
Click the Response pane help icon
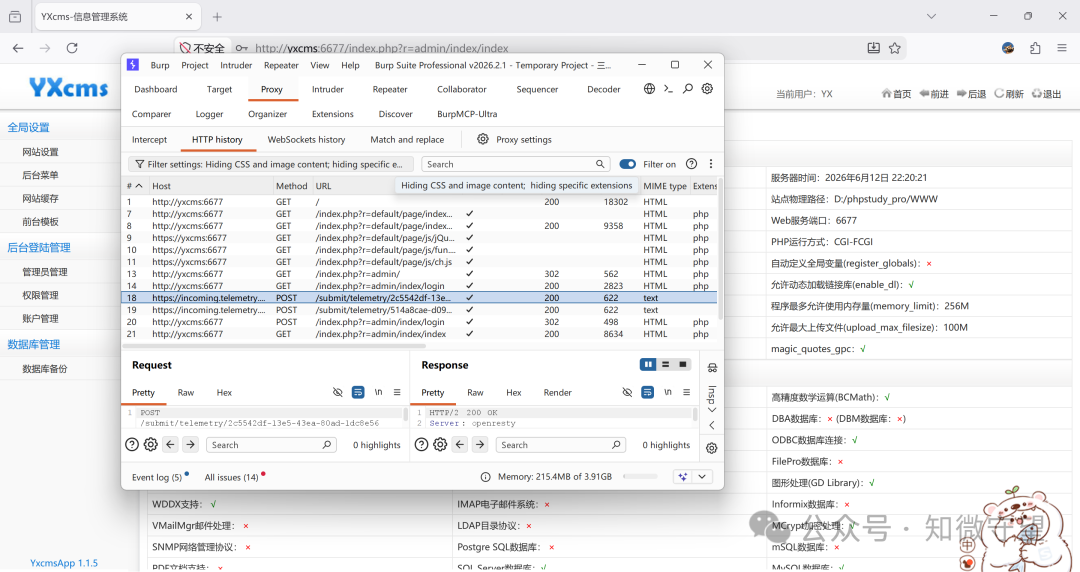[x=421, y=445]
